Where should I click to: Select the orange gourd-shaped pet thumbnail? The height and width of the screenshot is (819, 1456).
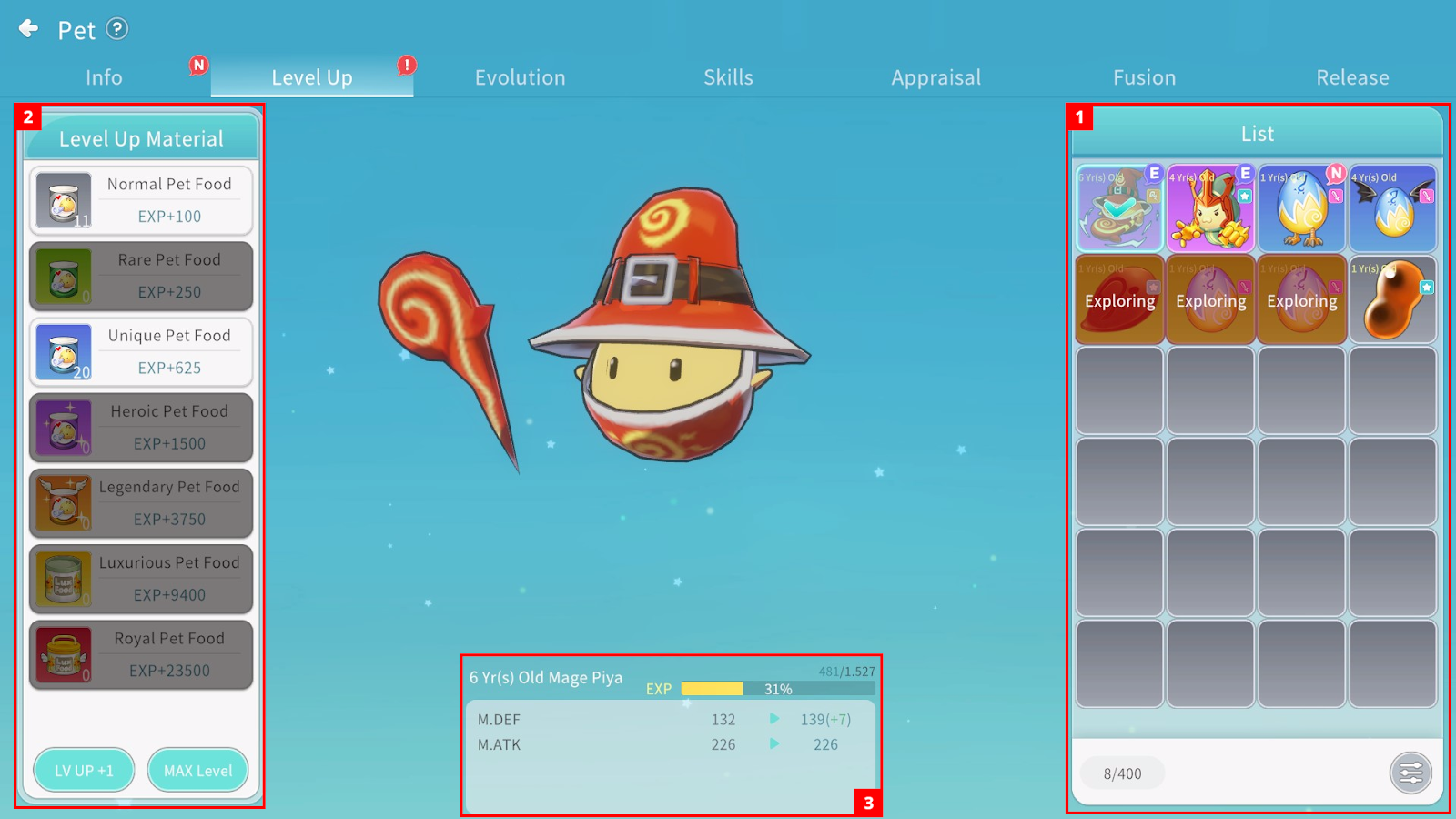(1392, 299)
